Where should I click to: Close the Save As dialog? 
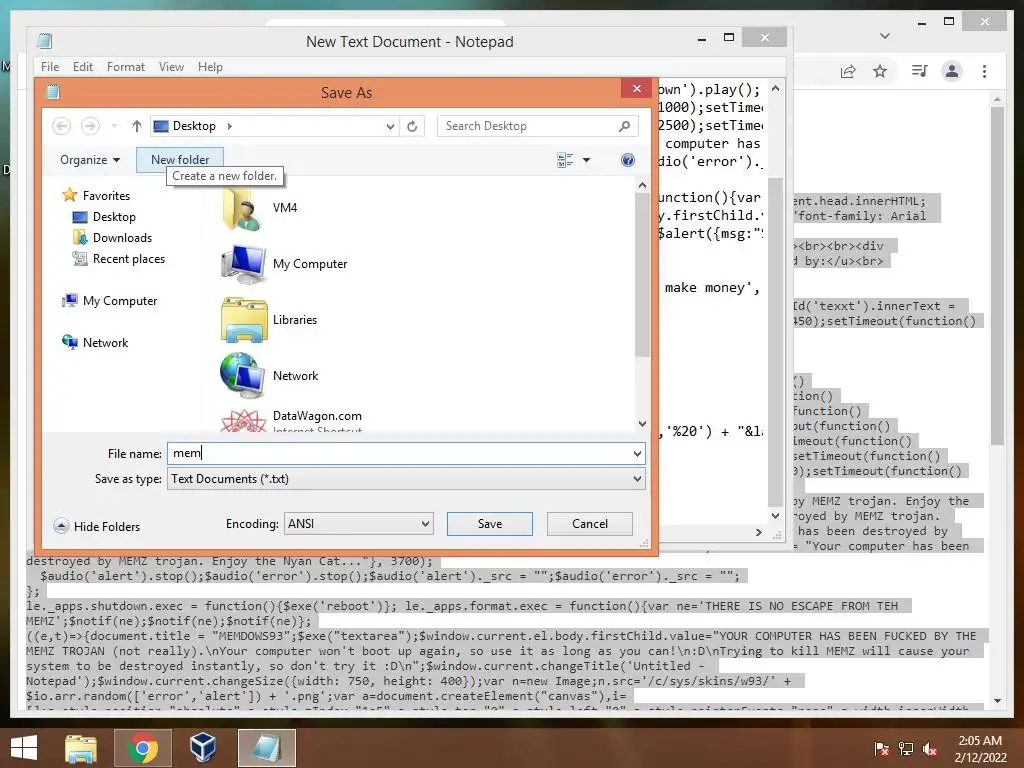637,89
